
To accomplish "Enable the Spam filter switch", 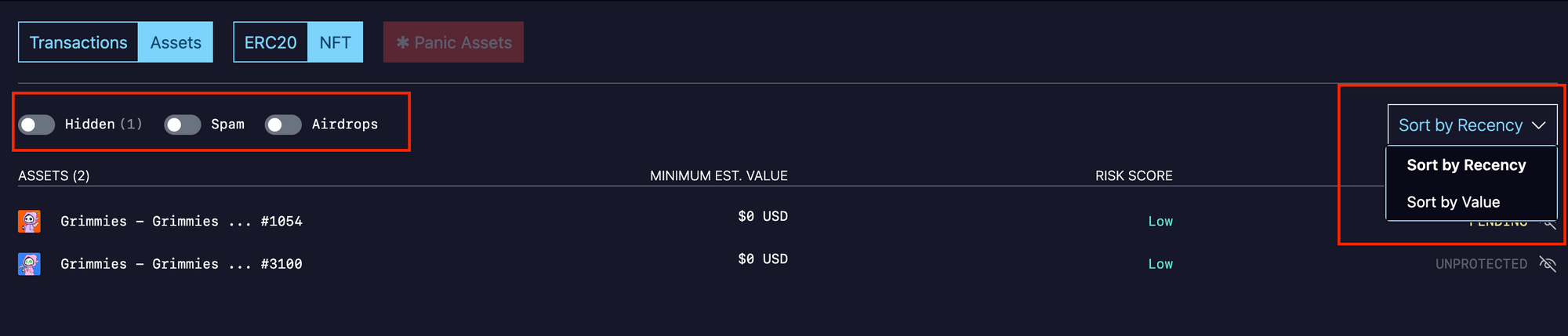I will (183, 125).
